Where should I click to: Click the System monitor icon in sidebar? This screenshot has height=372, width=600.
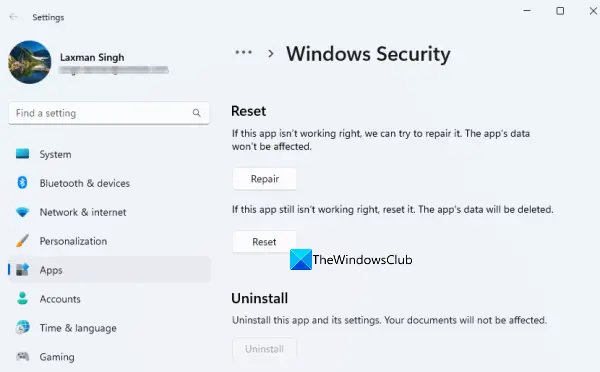(22, 154)
